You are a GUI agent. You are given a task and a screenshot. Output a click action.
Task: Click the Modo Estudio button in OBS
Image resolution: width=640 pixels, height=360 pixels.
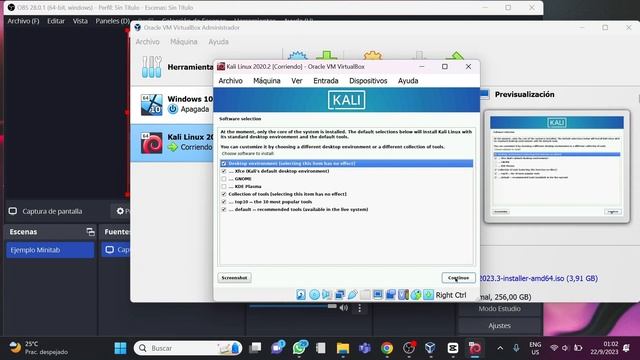500,309
